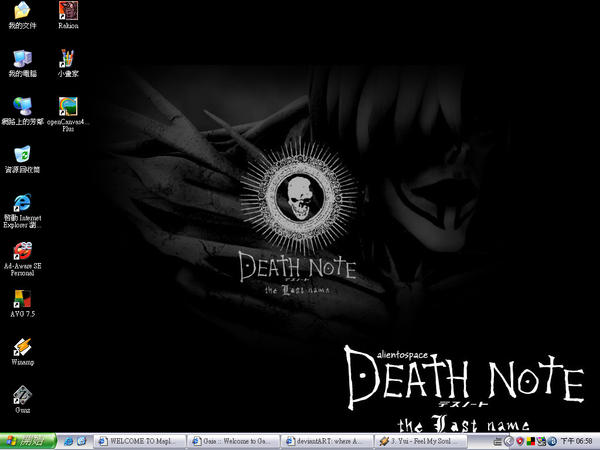This screenshot has width=600, height=450.
Task: Click the blue Bluetooth tray icon
Action: (x=552, y=442)
